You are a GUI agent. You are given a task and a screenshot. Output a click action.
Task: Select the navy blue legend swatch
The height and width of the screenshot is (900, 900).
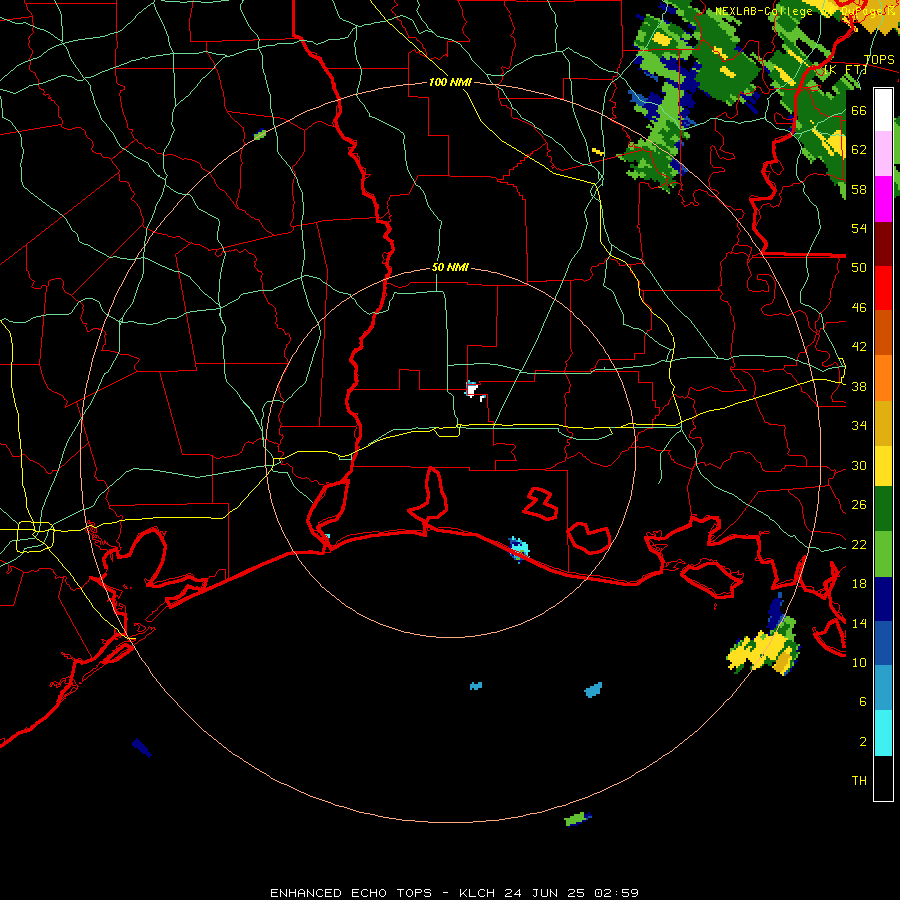tap(883, 599)
